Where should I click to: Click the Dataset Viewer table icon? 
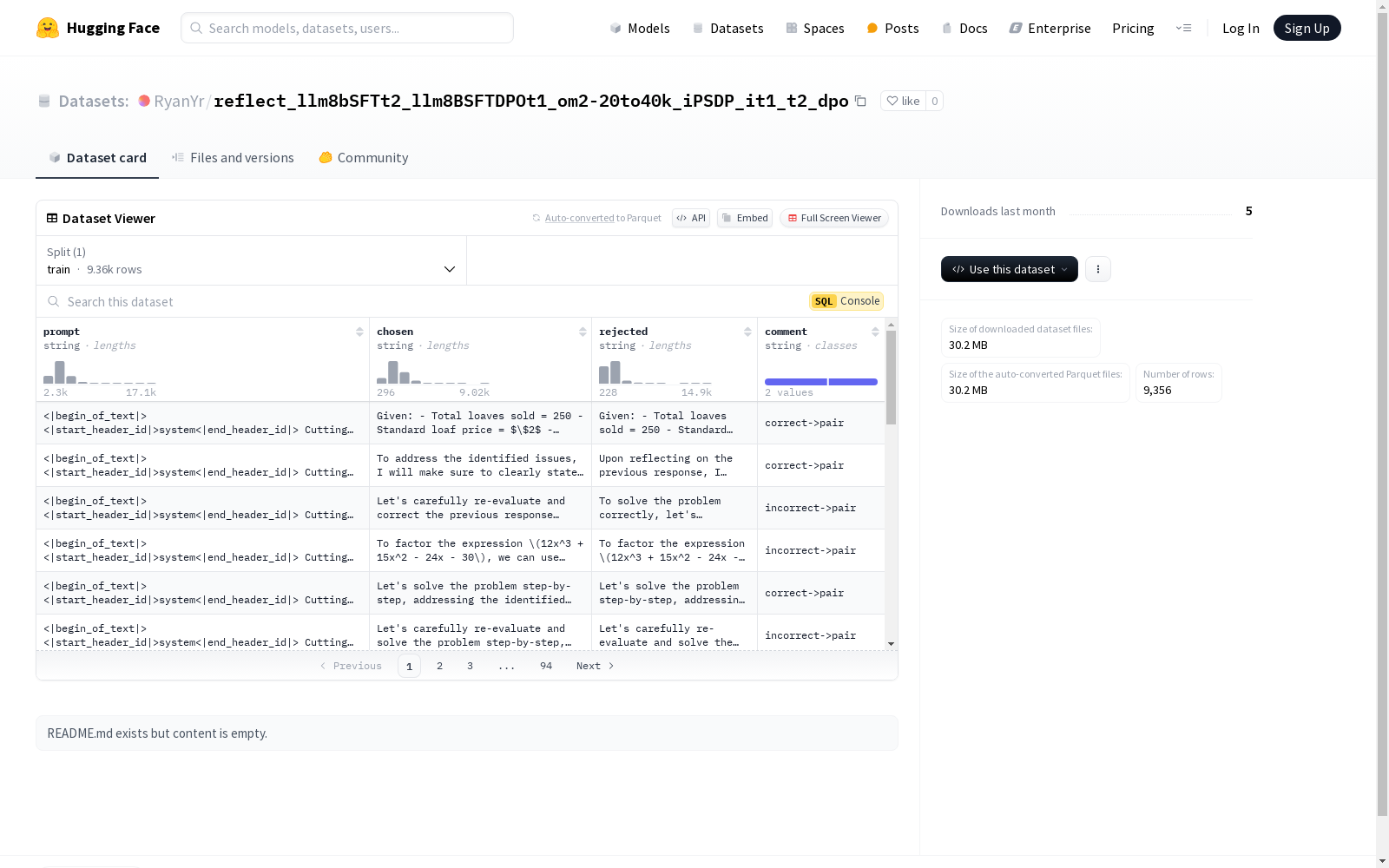(x=52, y=218)
